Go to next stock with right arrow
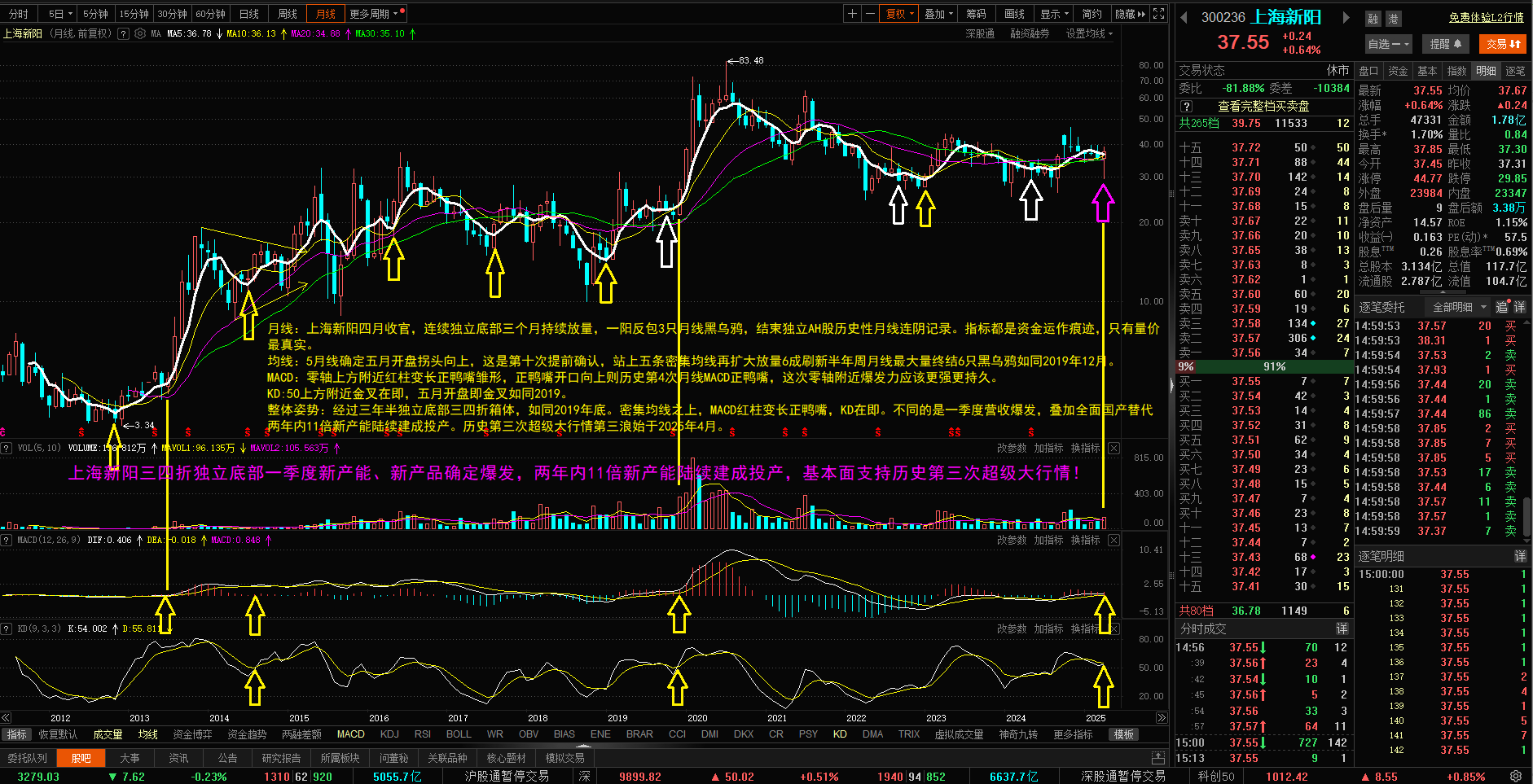 [1346, 17]
